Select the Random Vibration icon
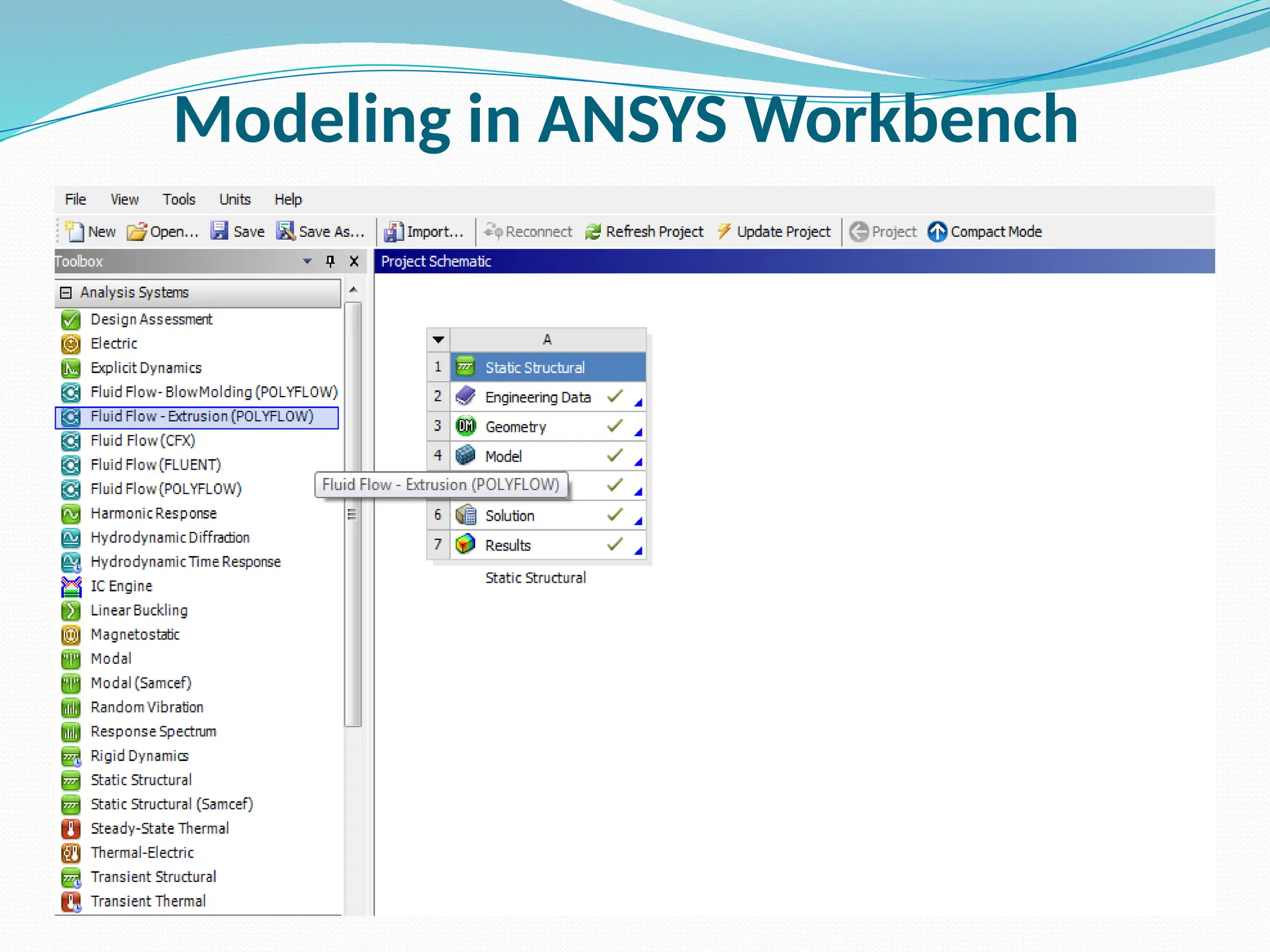Viewport: 1270px width, 952px height. [71, 707]
